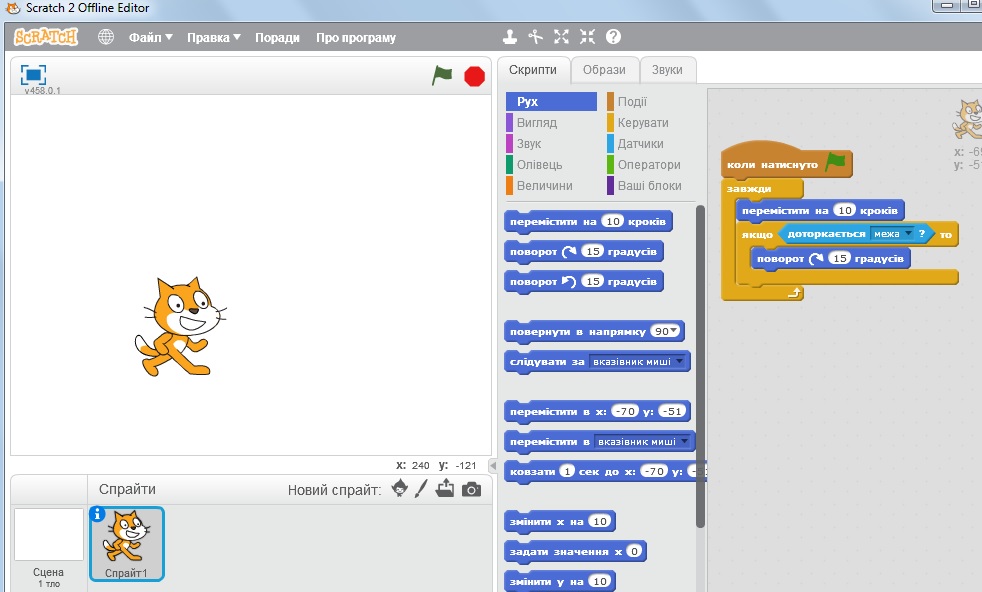Click the green flag to start
The width and height of the screenshot is (982, 592).
[442, 76]
